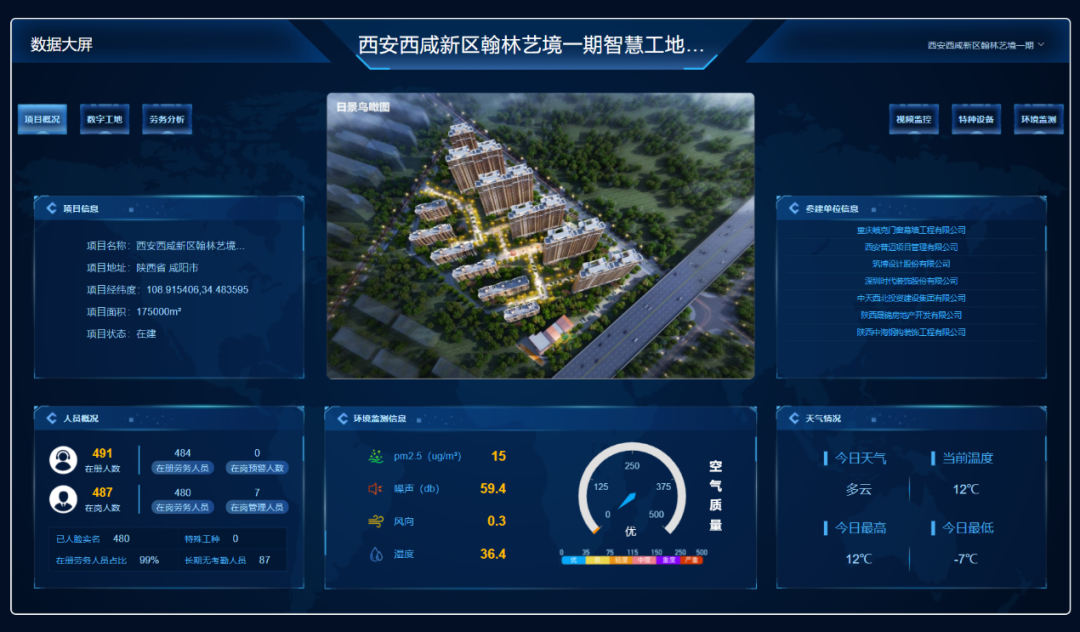The image size is (1080, 632).
Task: Open the 特种设备 panel
Action: click(976, 118)
